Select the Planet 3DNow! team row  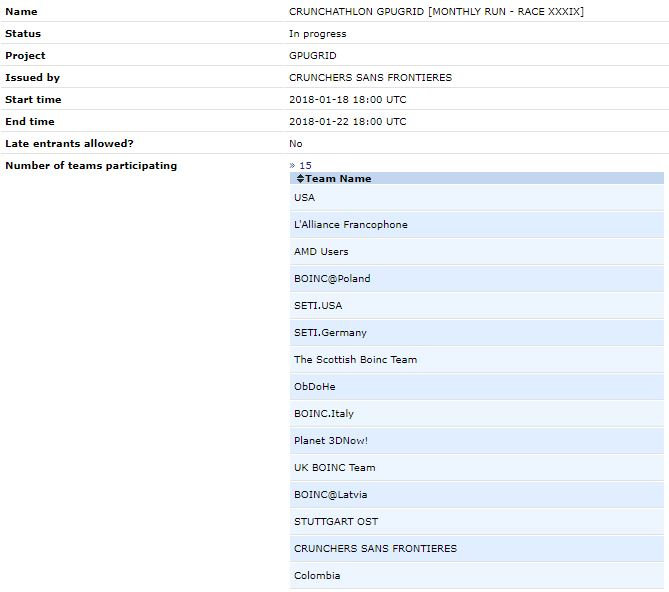(477, 441)
